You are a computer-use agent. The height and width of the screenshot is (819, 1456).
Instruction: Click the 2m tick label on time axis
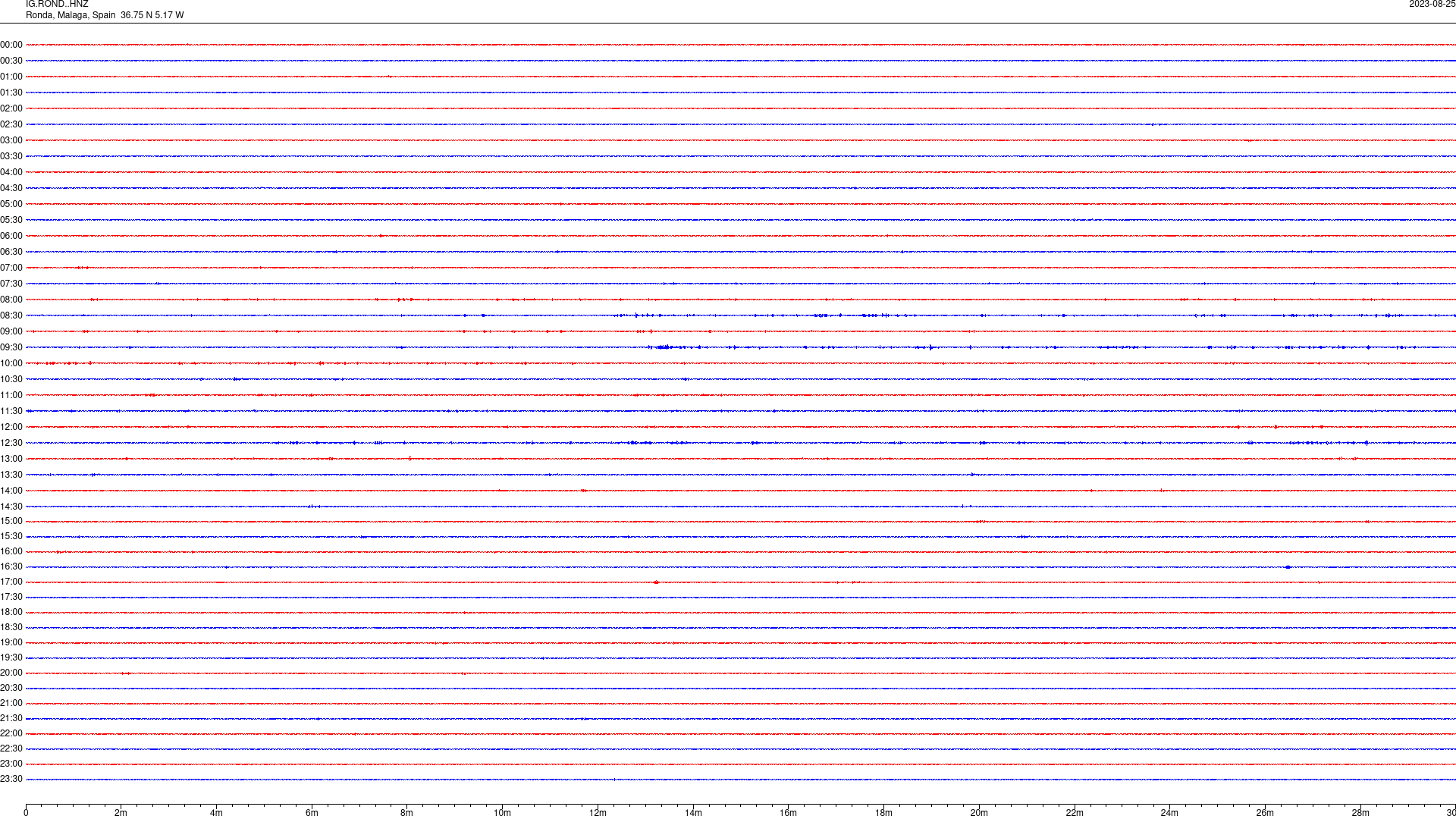coord(121,813)
